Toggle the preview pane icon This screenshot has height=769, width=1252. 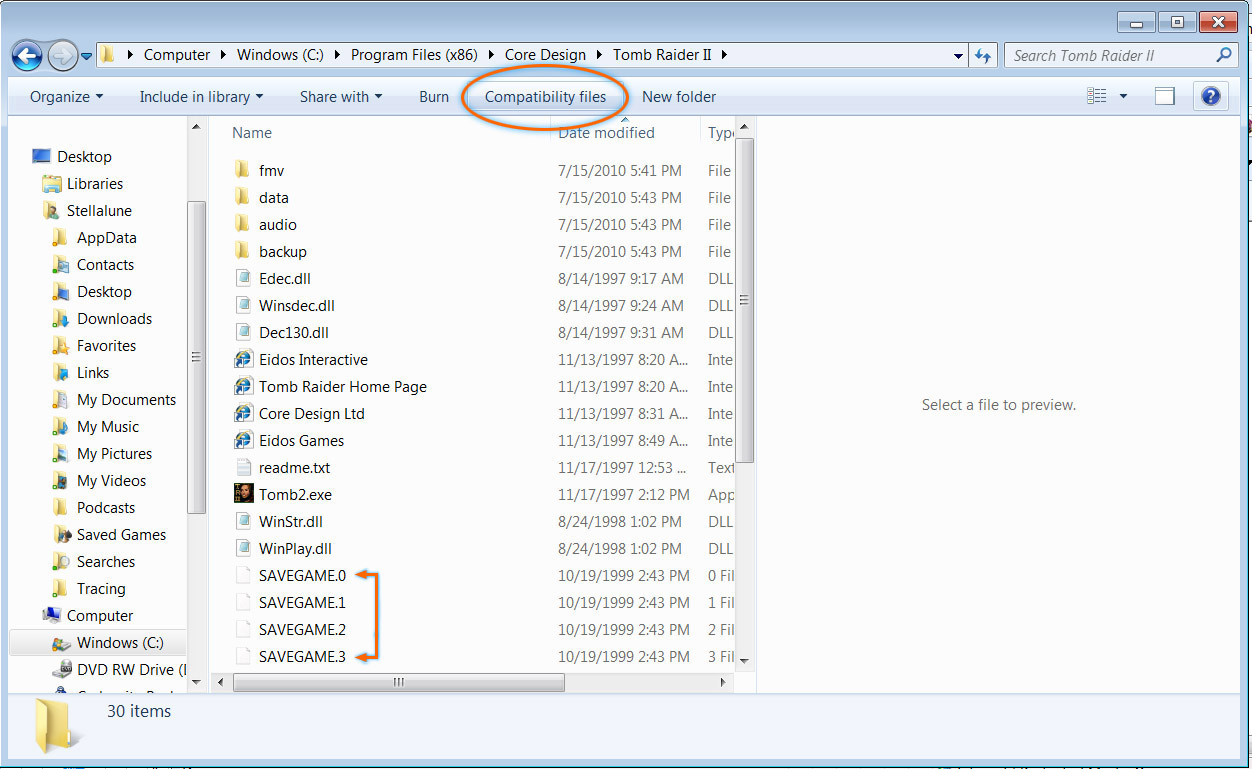pyautogui.click(x=1164, y=96)
